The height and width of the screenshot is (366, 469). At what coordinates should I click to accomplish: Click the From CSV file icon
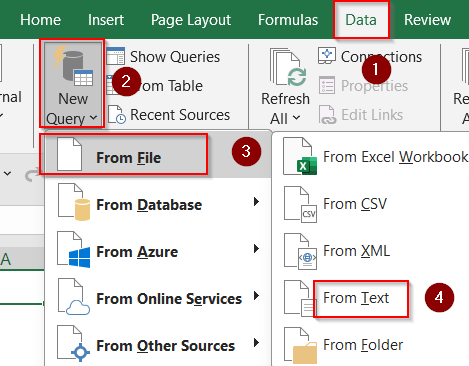(300, 204)
